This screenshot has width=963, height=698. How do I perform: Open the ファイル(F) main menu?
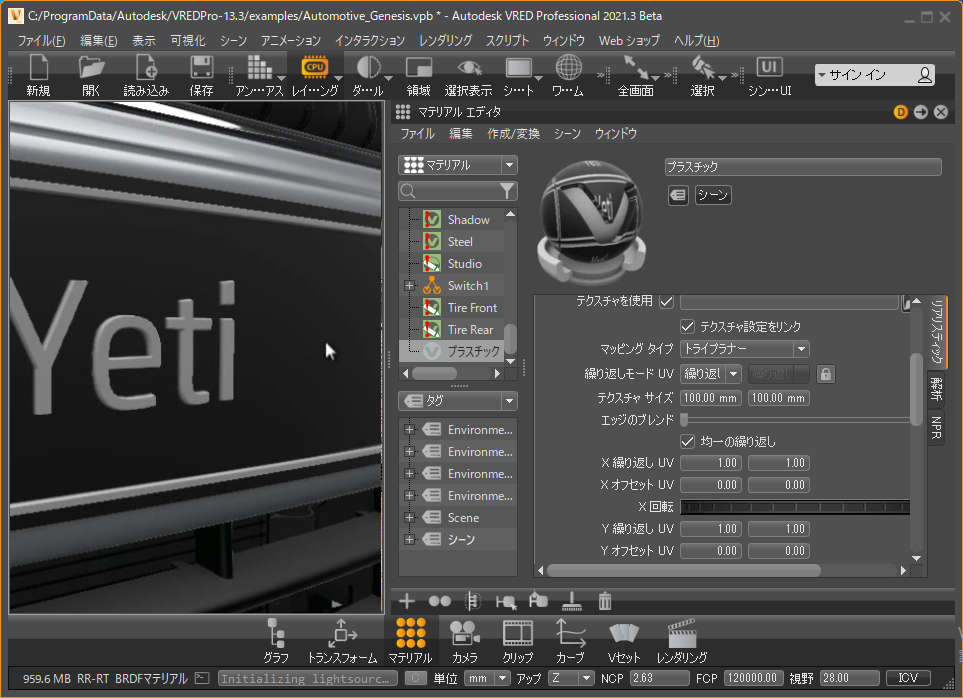point(41,41)
